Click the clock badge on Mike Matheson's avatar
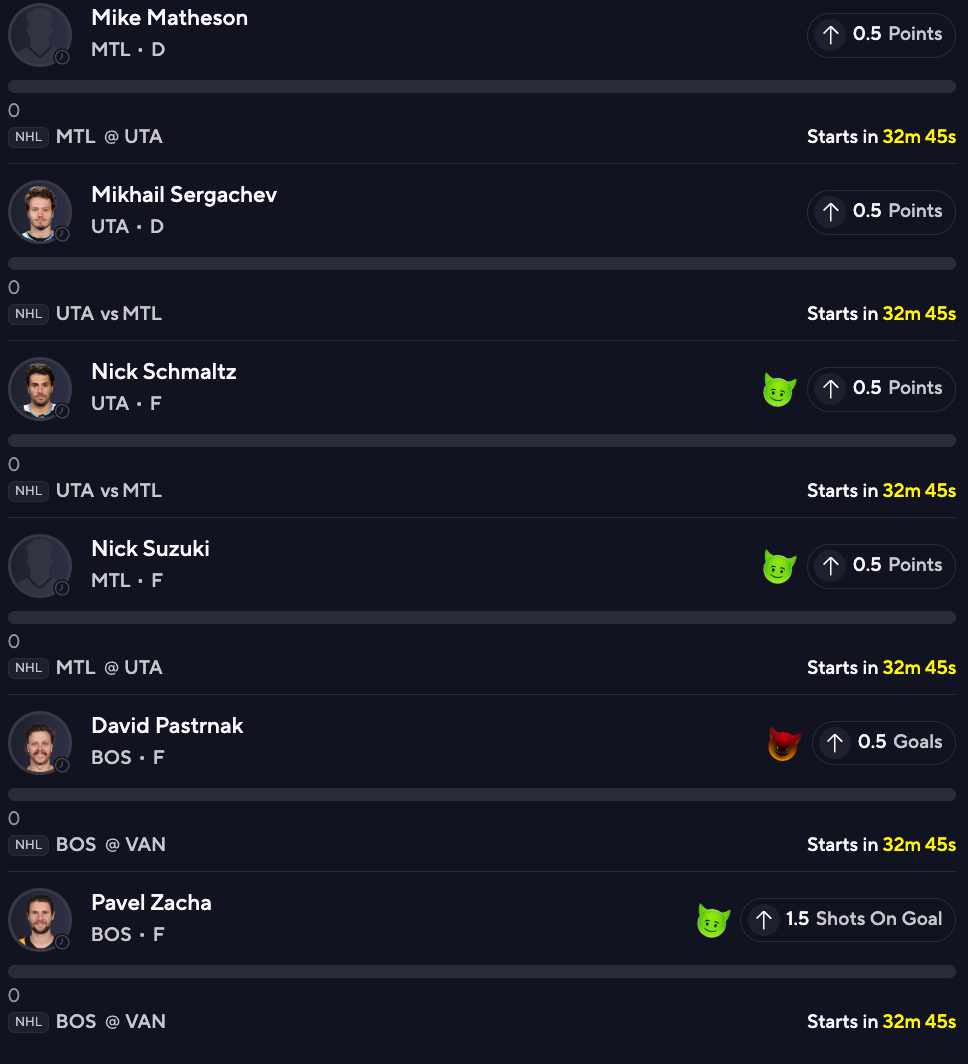Screen dimensions: 968x1064 coord(62,57)
